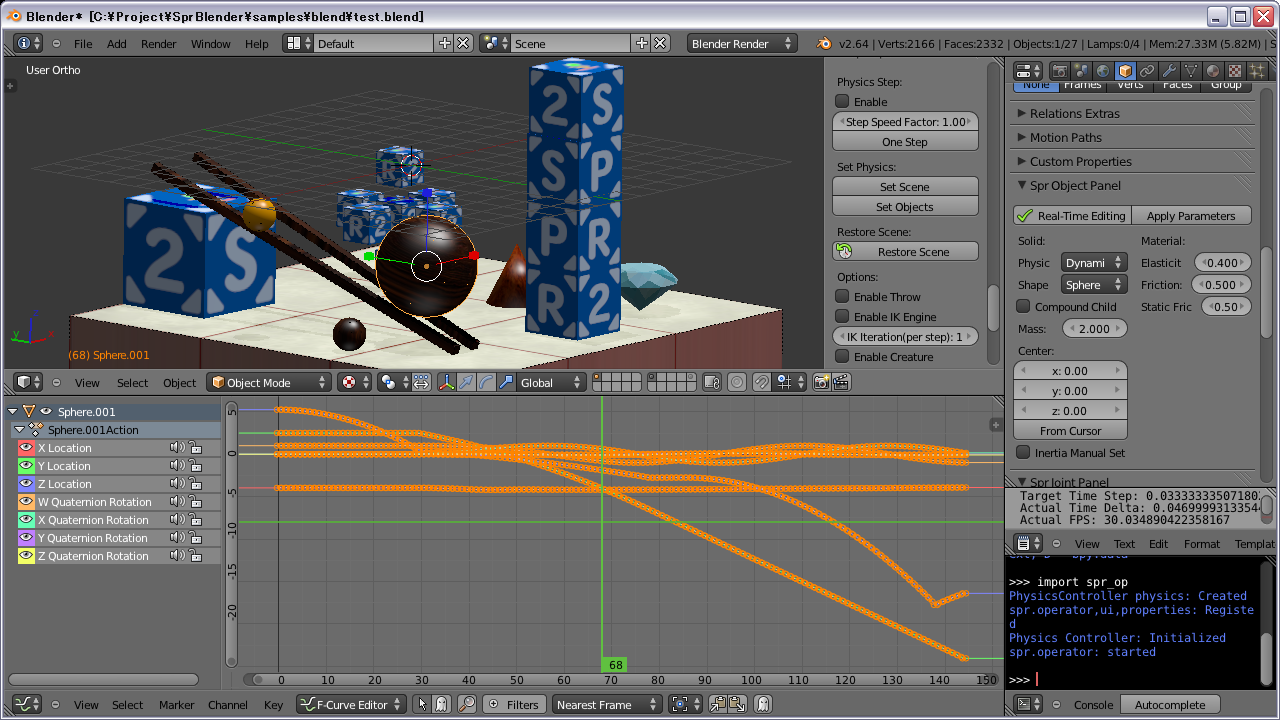Click the magnifier icon in F-Curve header
Image resolution: width=1280 pixels, height=720 pixels.
(467, 704)
